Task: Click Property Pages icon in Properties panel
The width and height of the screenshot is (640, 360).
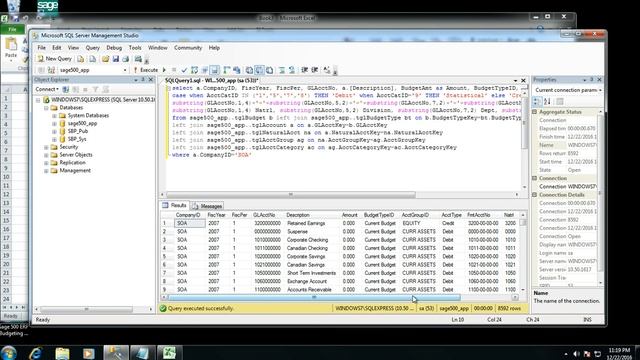Action: (x=560, y=101)
